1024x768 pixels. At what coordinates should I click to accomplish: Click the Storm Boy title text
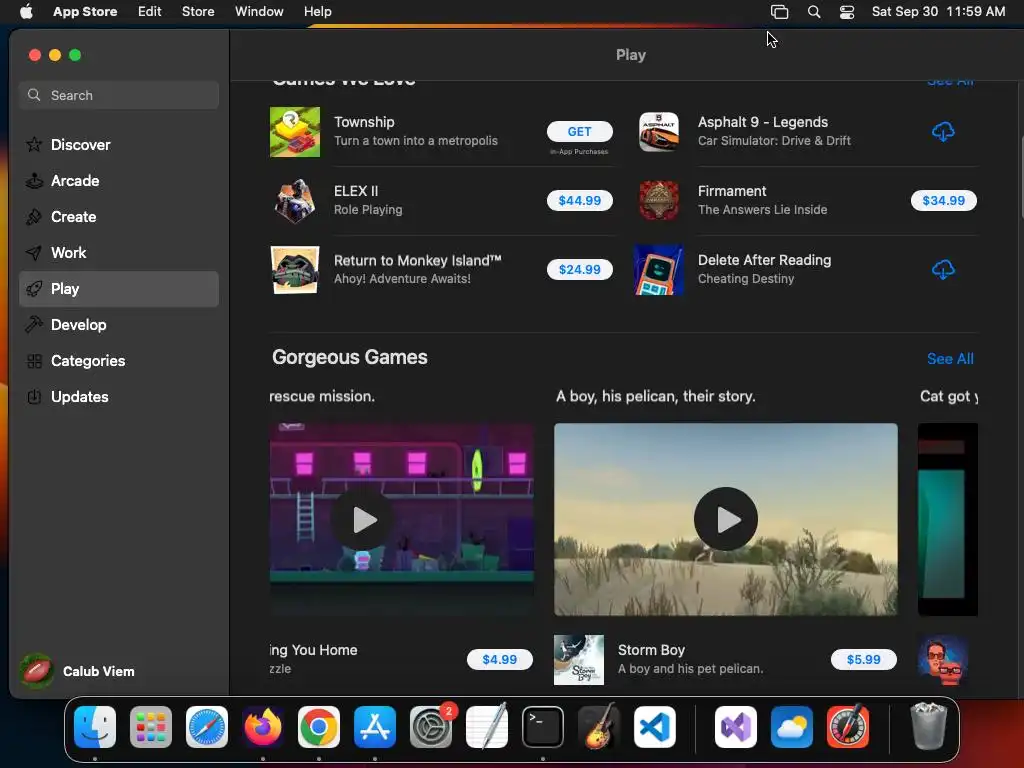(650, 650)
